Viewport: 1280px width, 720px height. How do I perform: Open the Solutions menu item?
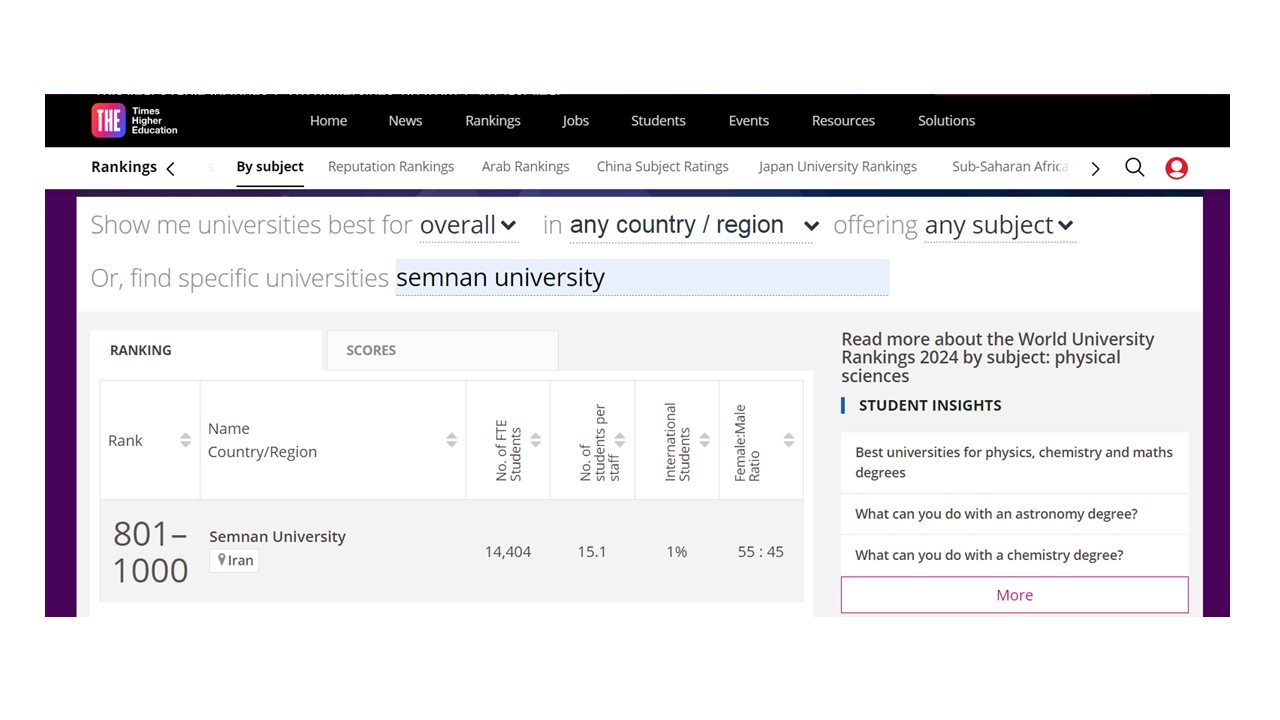[x=946, y=121]
